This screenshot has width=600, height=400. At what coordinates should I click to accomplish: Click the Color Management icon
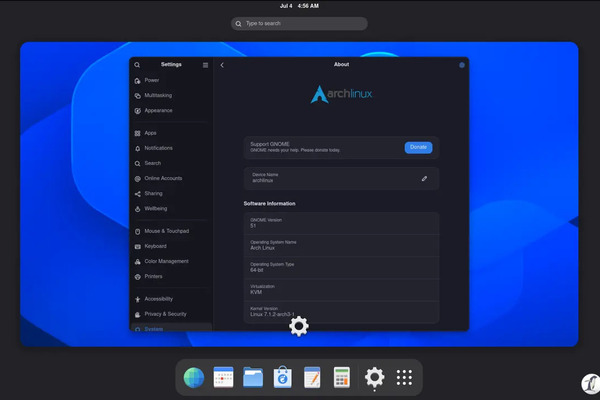pos(138,262)
